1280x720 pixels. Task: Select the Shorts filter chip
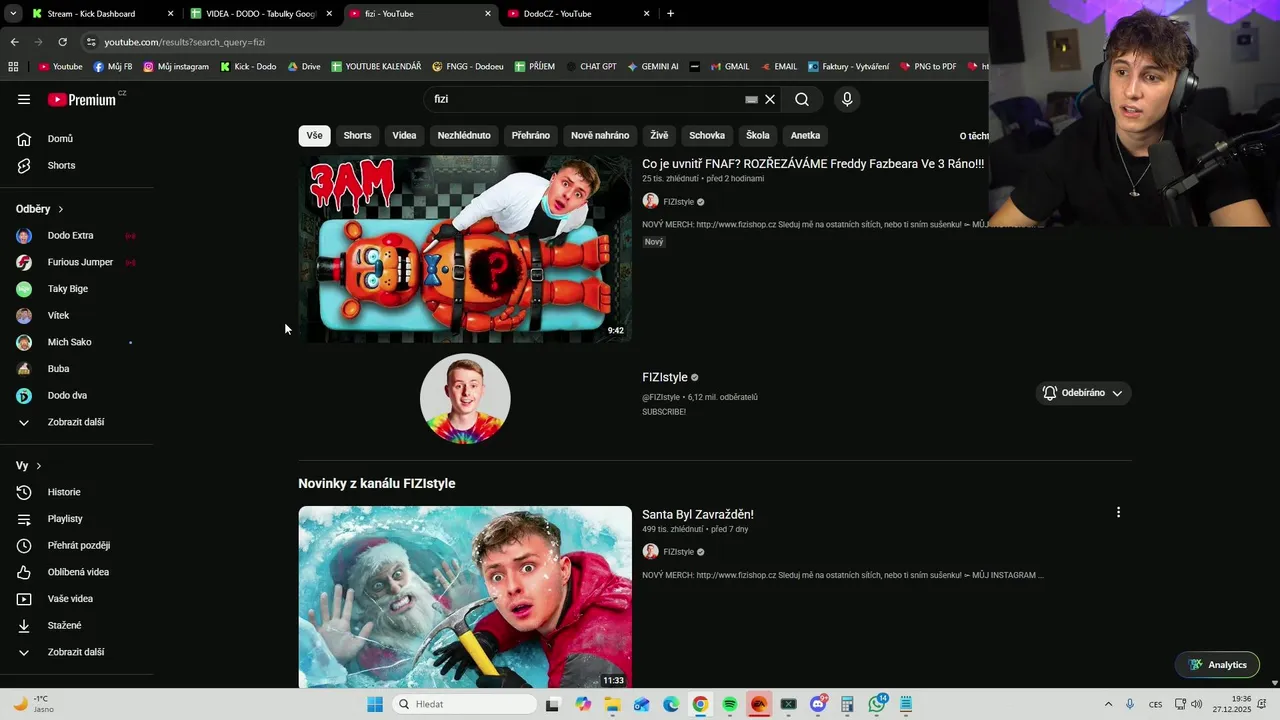coord(357,135)
